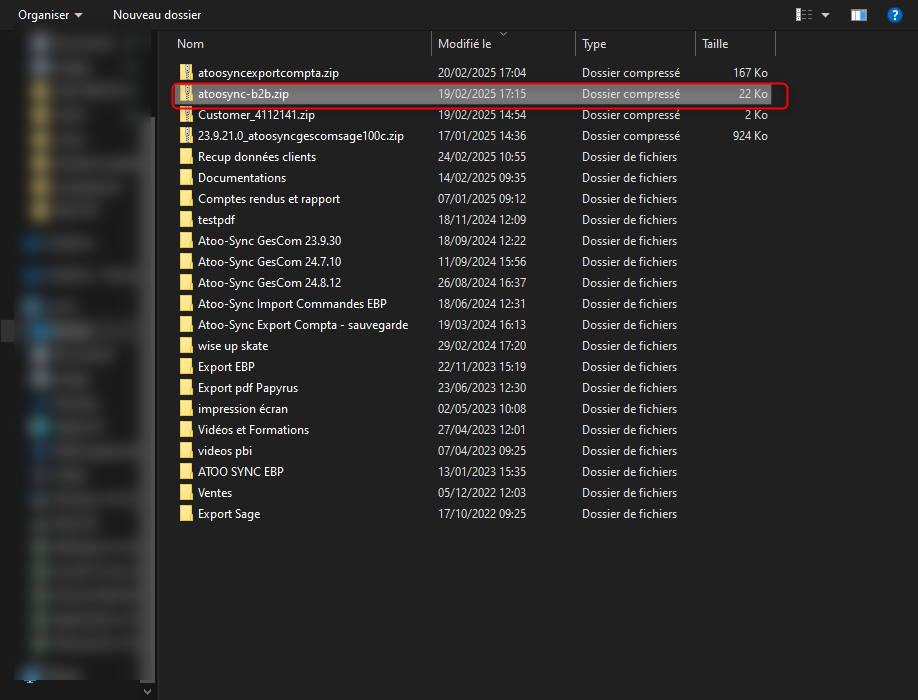Click the size value 924 Ko

click(750, 136)
